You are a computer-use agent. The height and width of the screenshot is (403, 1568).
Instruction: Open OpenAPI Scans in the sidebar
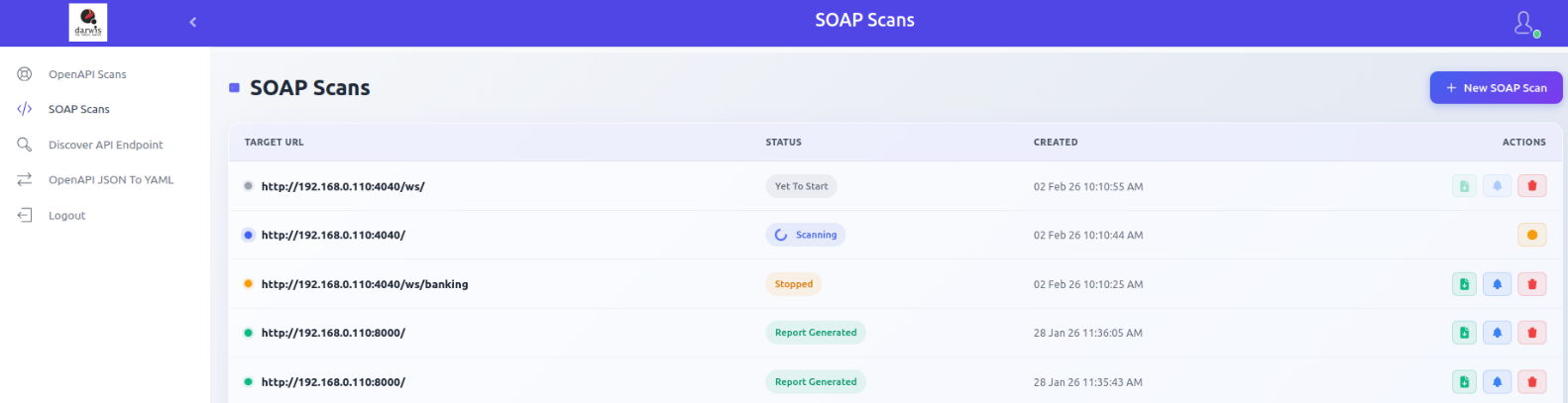point(87,74)
